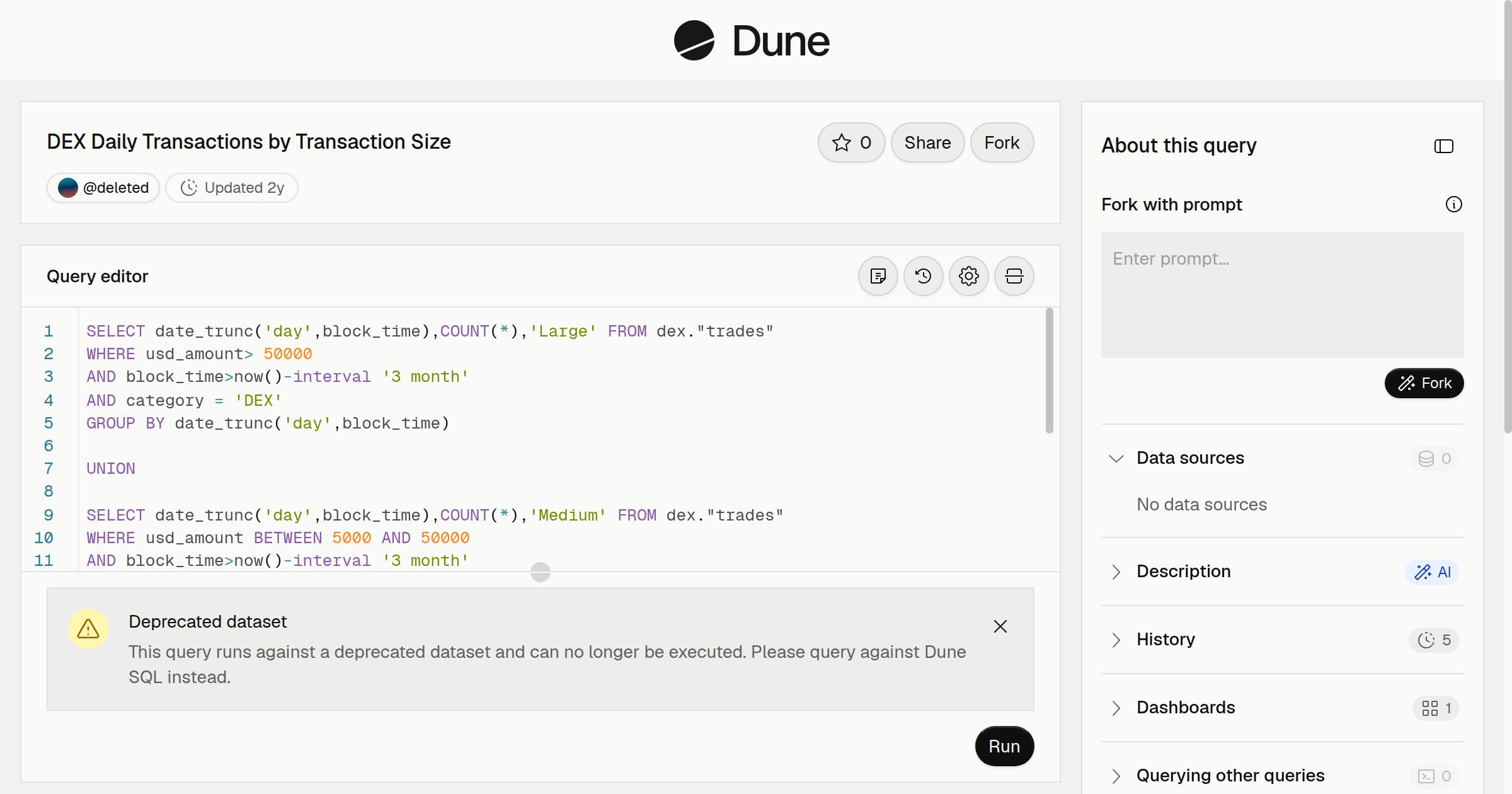Click the Query editor heading
Viewport: 1512px width, 794px height.
pos(97,276)
